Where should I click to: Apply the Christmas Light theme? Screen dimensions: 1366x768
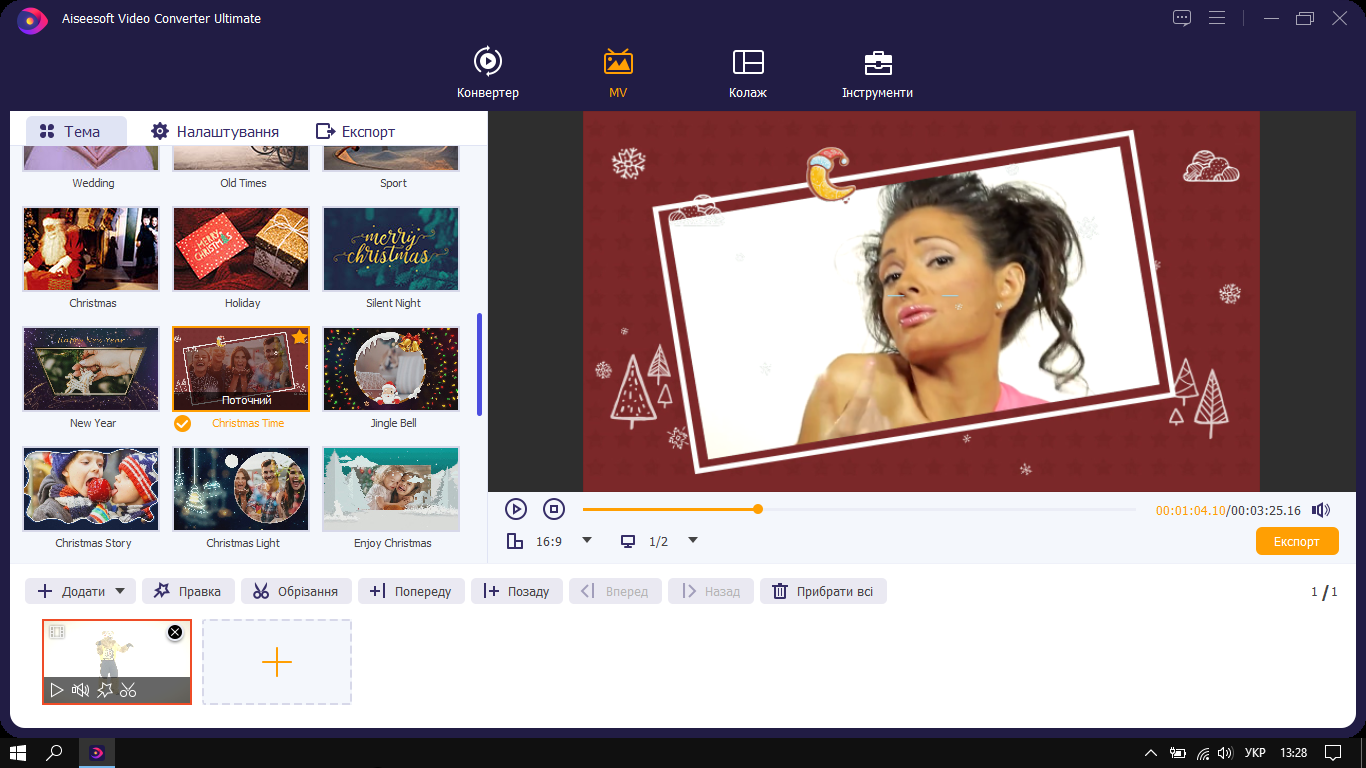click(x=241, y=489)
